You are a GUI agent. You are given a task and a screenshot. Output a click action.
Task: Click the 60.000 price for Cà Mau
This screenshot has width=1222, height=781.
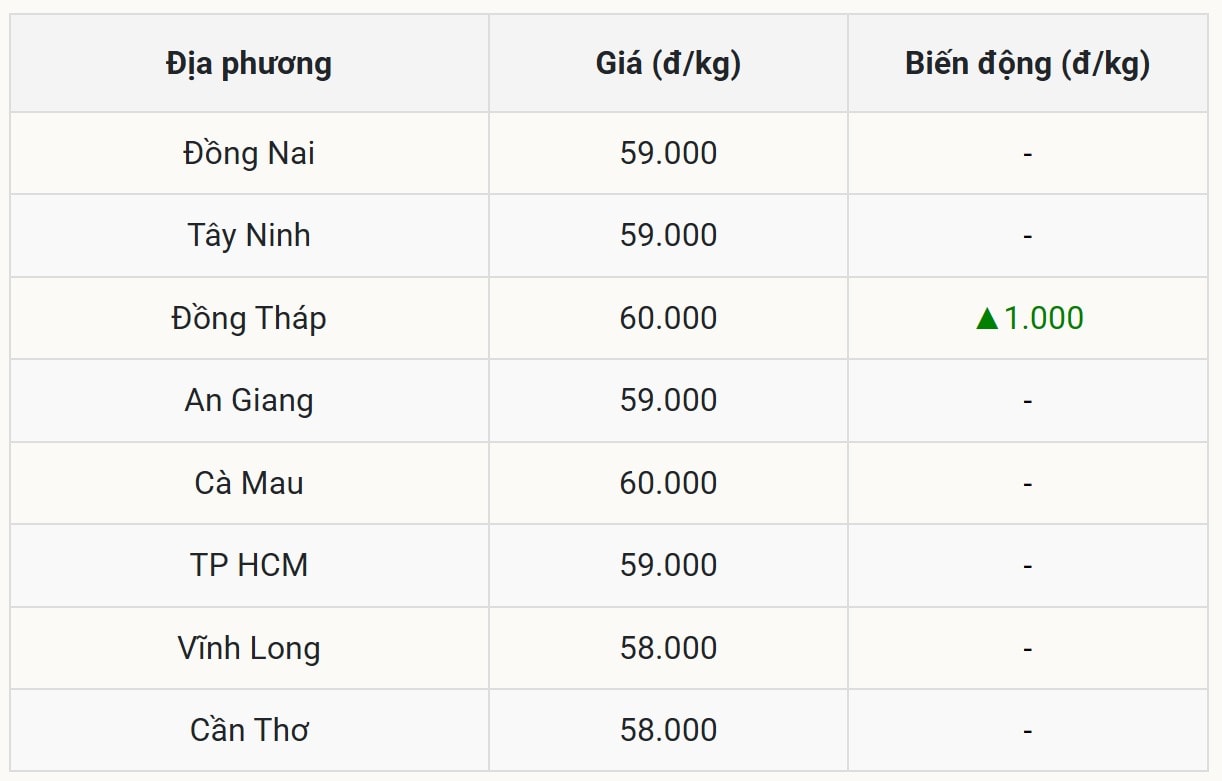[x=668, y=484]
